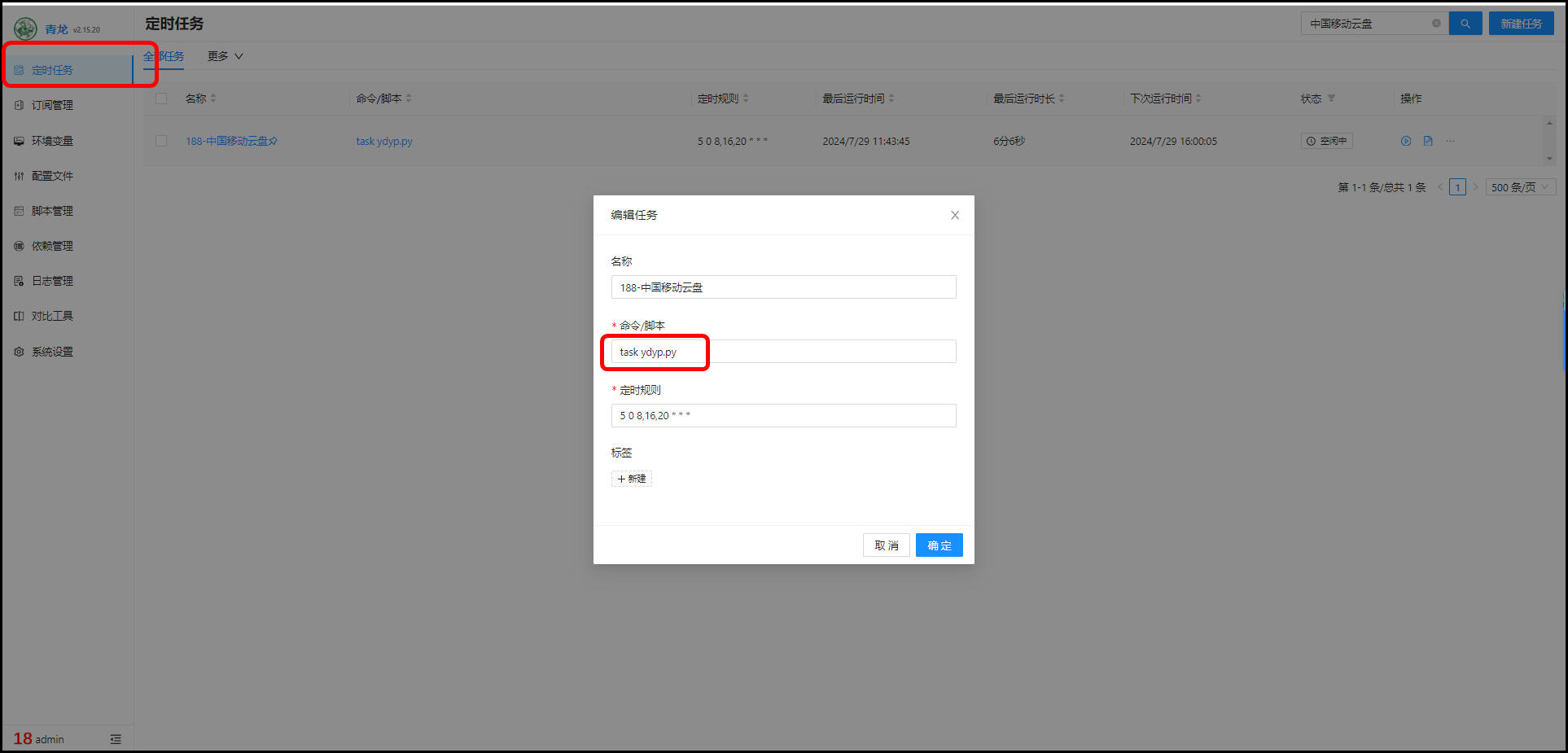Viewport: 1568px width, 753px height.
Task: Click the 2024/7/29 16:00:05 next run time
Action: (x=1173, y=141)
